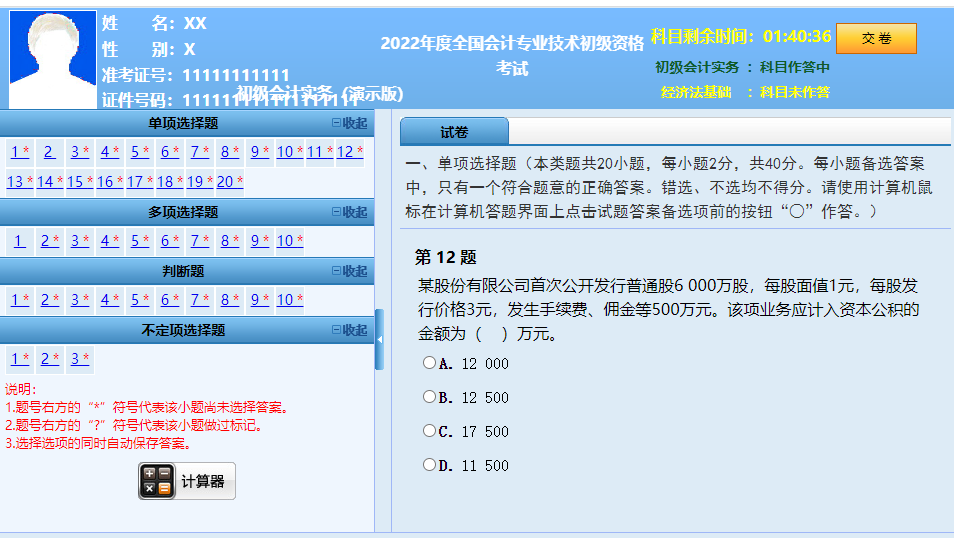Click the candidate photo thumbnail

coord(52,60)
